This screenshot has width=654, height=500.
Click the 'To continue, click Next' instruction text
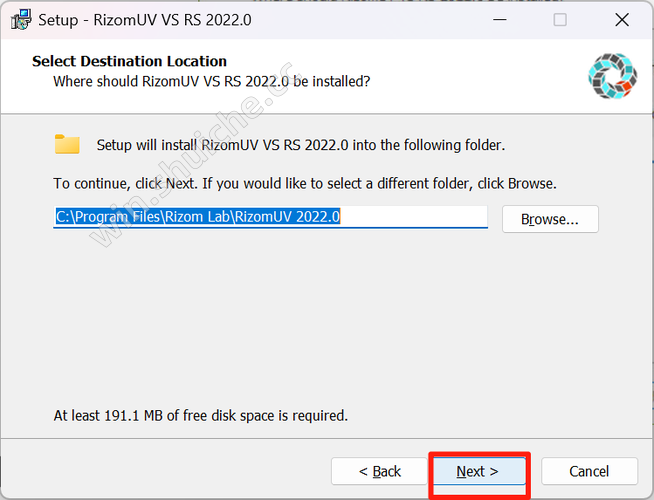[305, 183]
